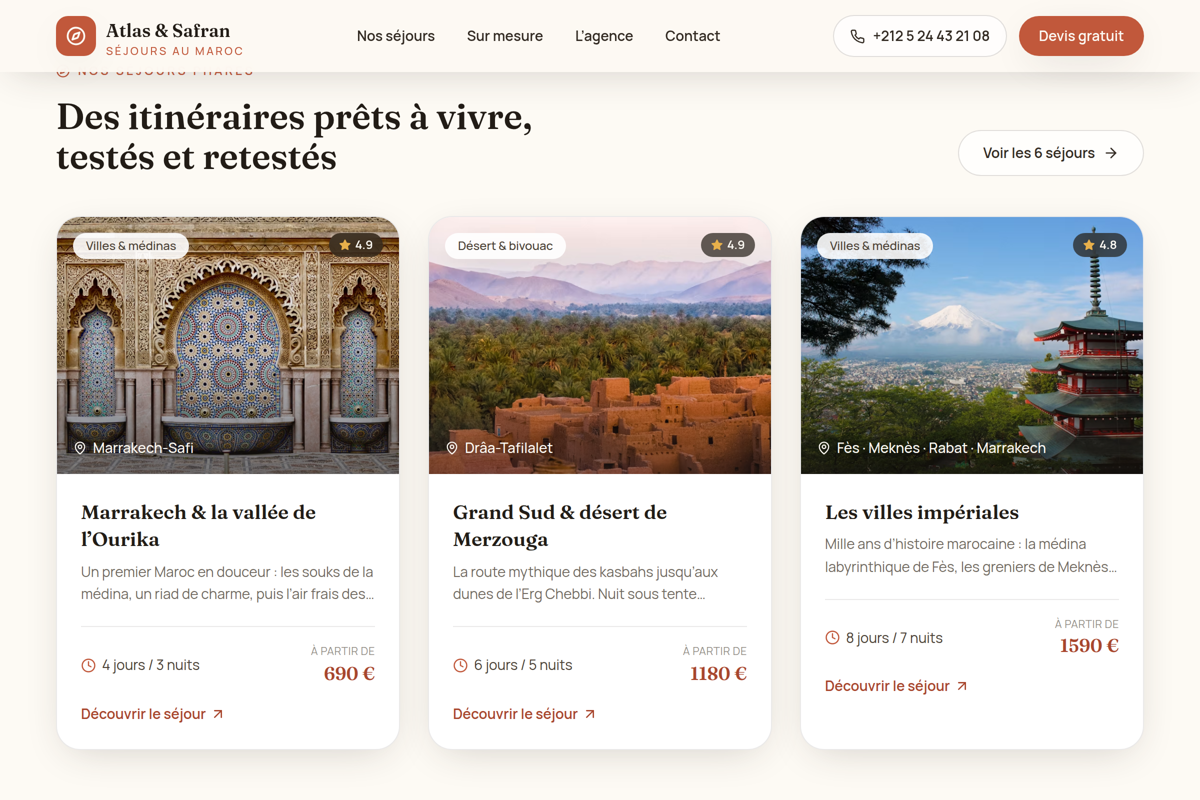This screenshot has width=1200, height=800.
Task: Click the star icon on villes impériales rating
Action: pos(1089,245)
